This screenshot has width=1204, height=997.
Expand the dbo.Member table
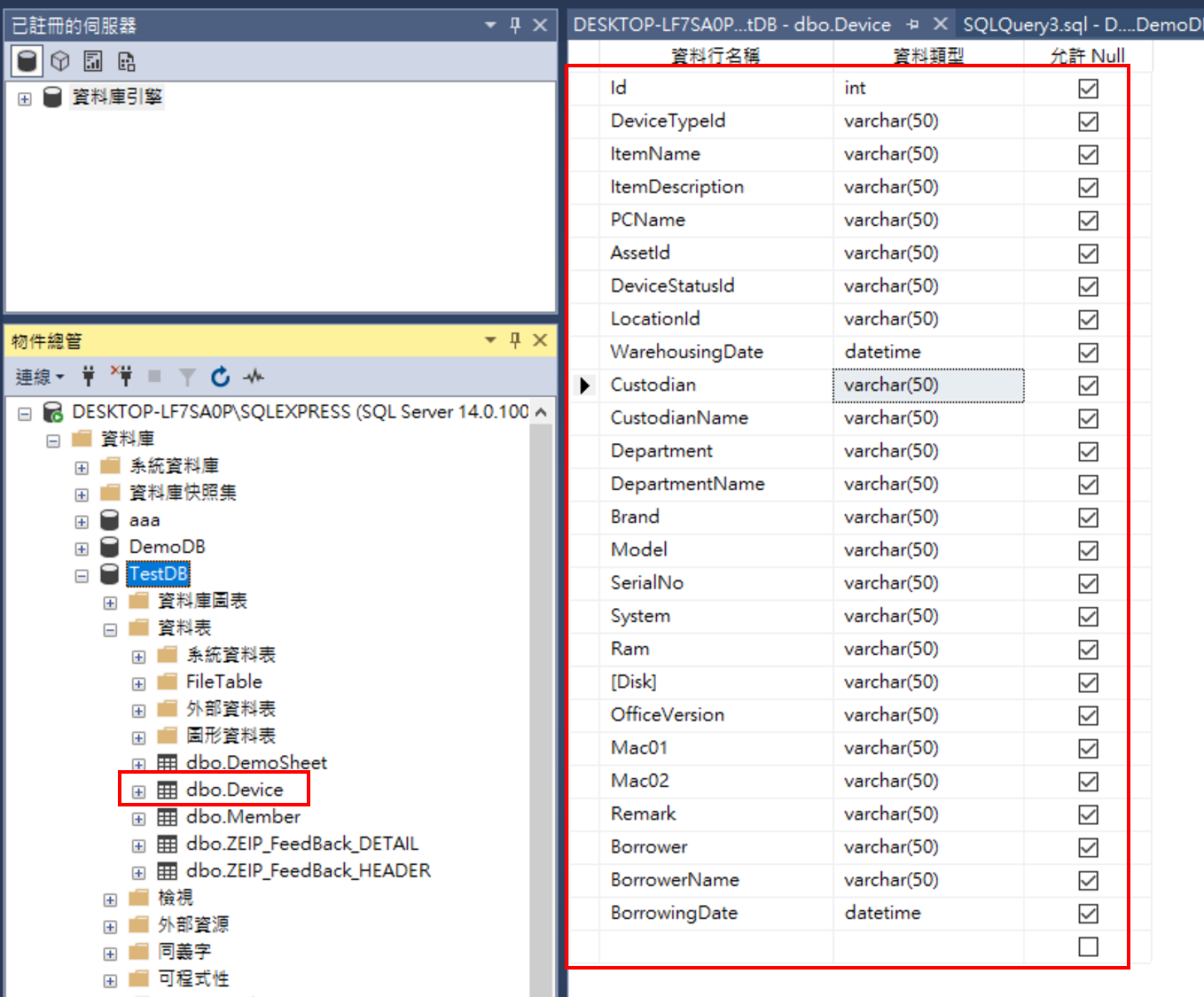tap(138, 819)
